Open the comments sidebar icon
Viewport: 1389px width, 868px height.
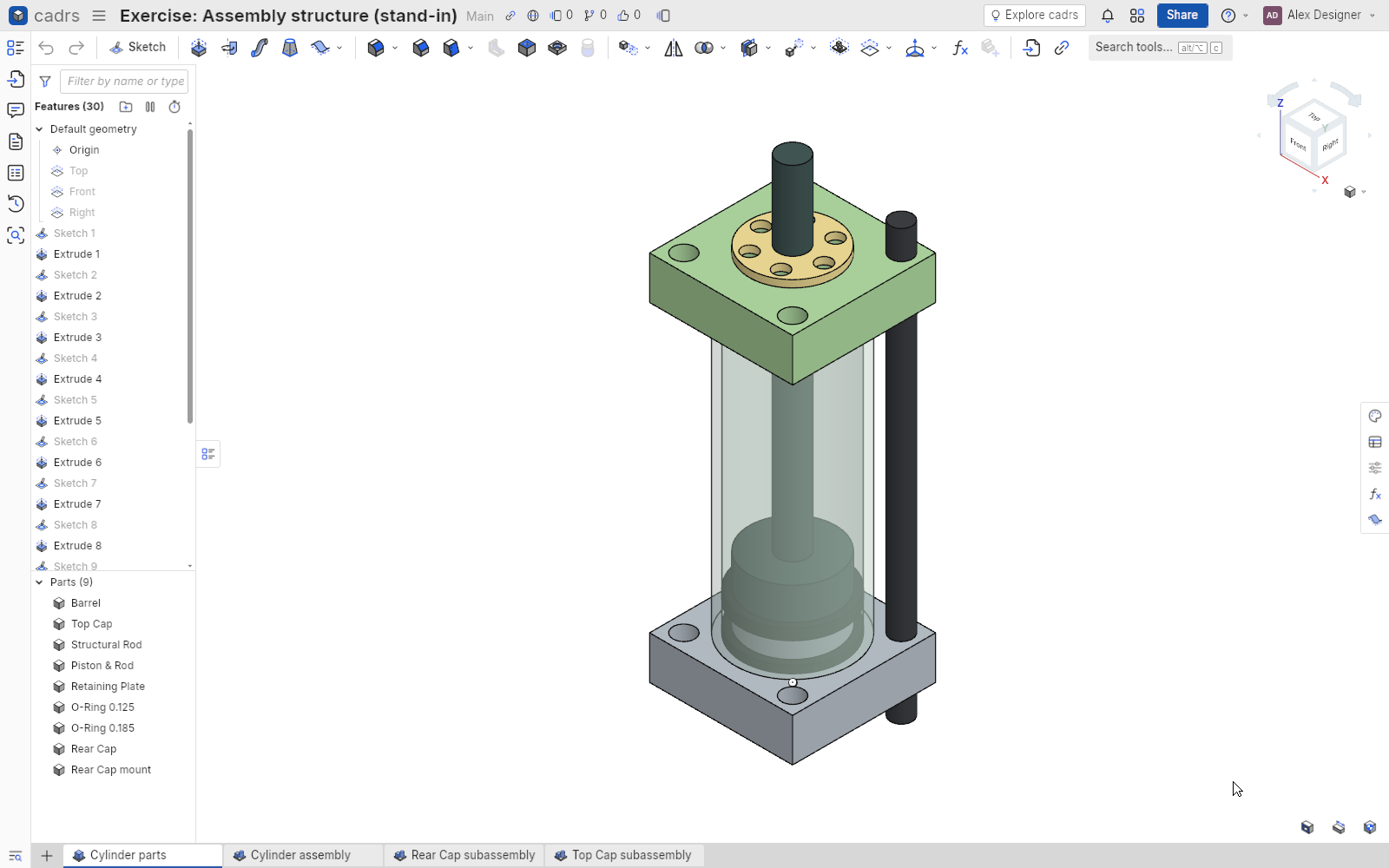pyautogui.click(x=16, y=110)
